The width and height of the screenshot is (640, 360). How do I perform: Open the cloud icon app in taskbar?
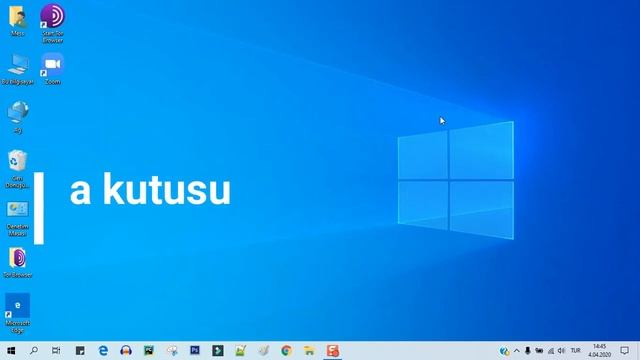[172, 351]
